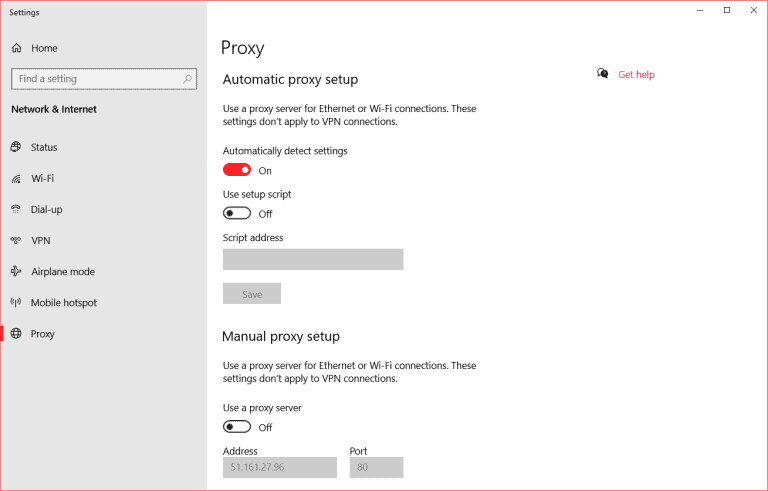Click the Proxy globe icon
This screenshot has height=491, width=768.
16,334
